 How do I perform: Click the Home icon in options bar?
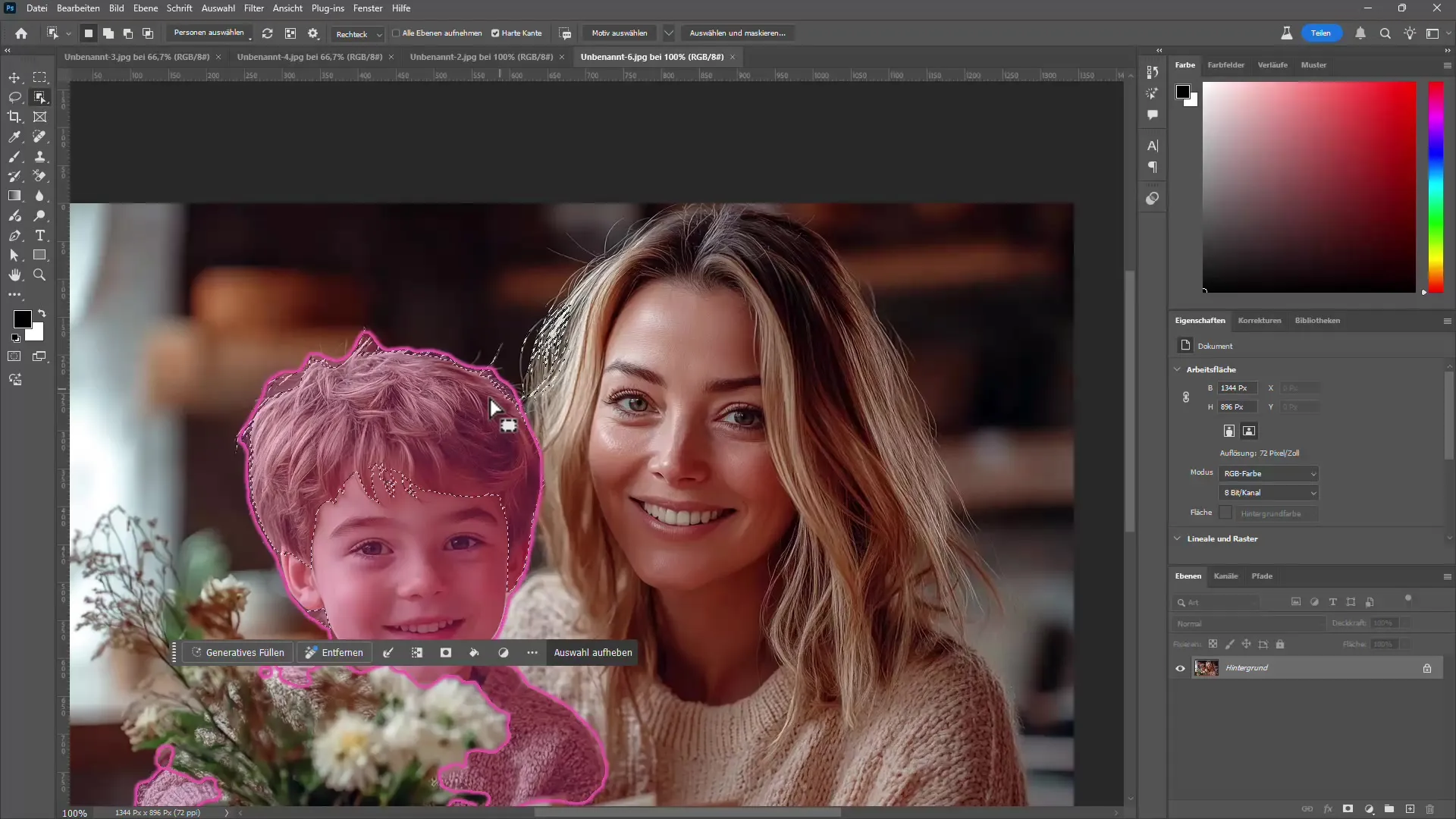tap(21, 33)
